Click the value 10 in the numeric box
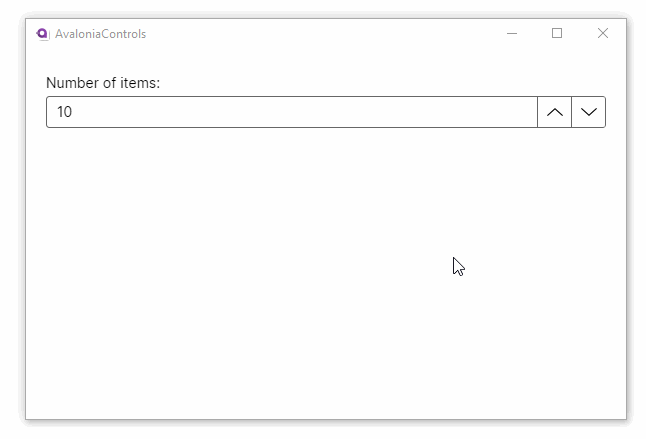Viewport: 646px width, 439px height. tap(65, 112)
